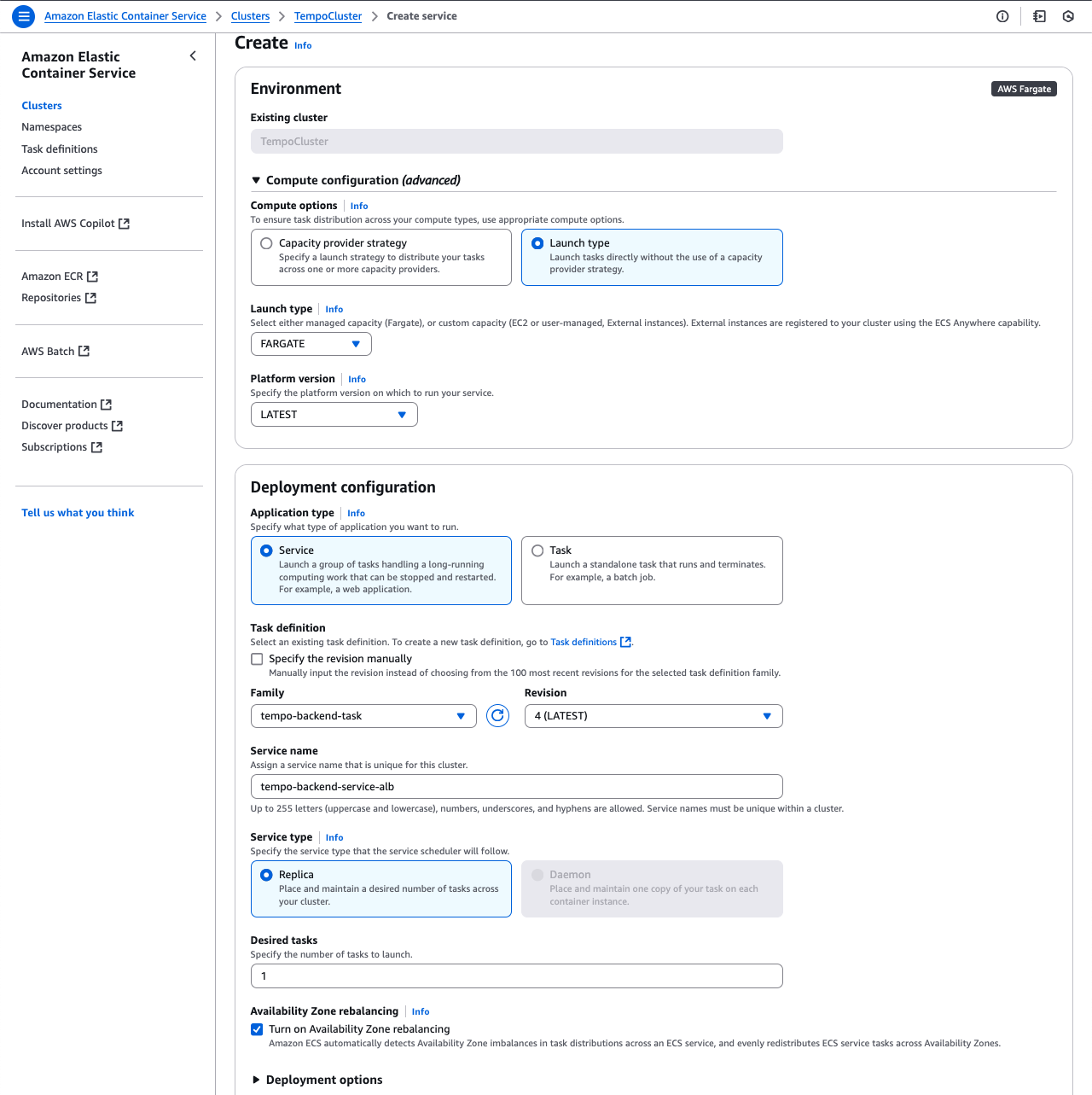Check Specify the revision manually
Screen dimensions: 1092x1095
point(257,659)
